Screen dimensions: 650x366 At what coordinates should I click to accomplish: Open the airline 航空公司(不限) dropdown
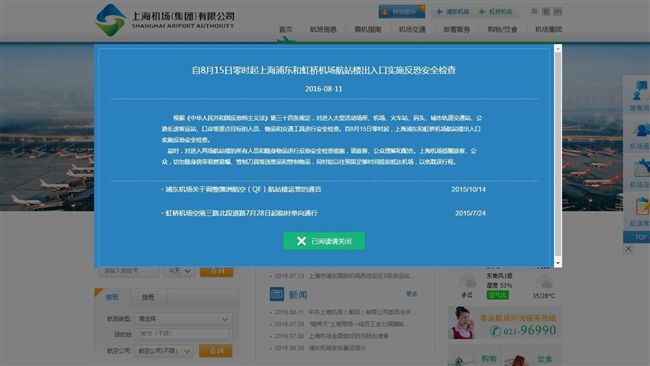point(164,351)
